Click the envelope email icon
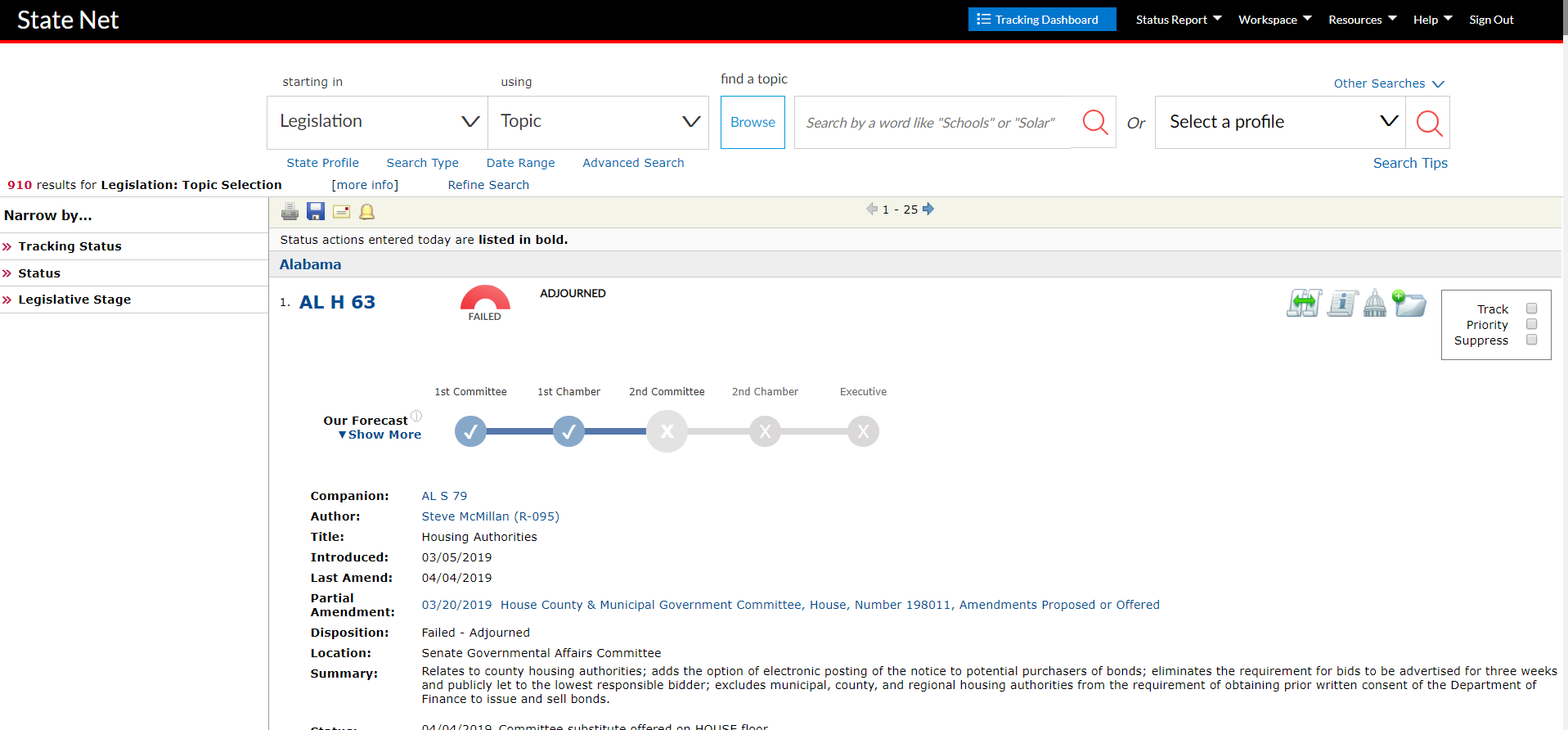Viewport: 1568px width, 730px height. pyautogui.click(x=342, y=212)
